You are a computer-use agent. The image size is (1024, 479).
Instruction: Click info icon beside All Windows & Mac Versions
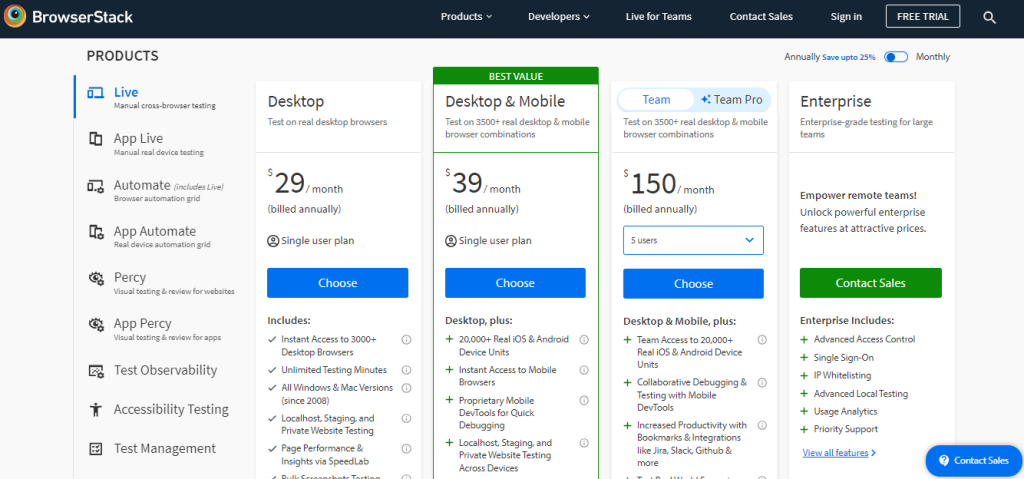coord(406,388)
